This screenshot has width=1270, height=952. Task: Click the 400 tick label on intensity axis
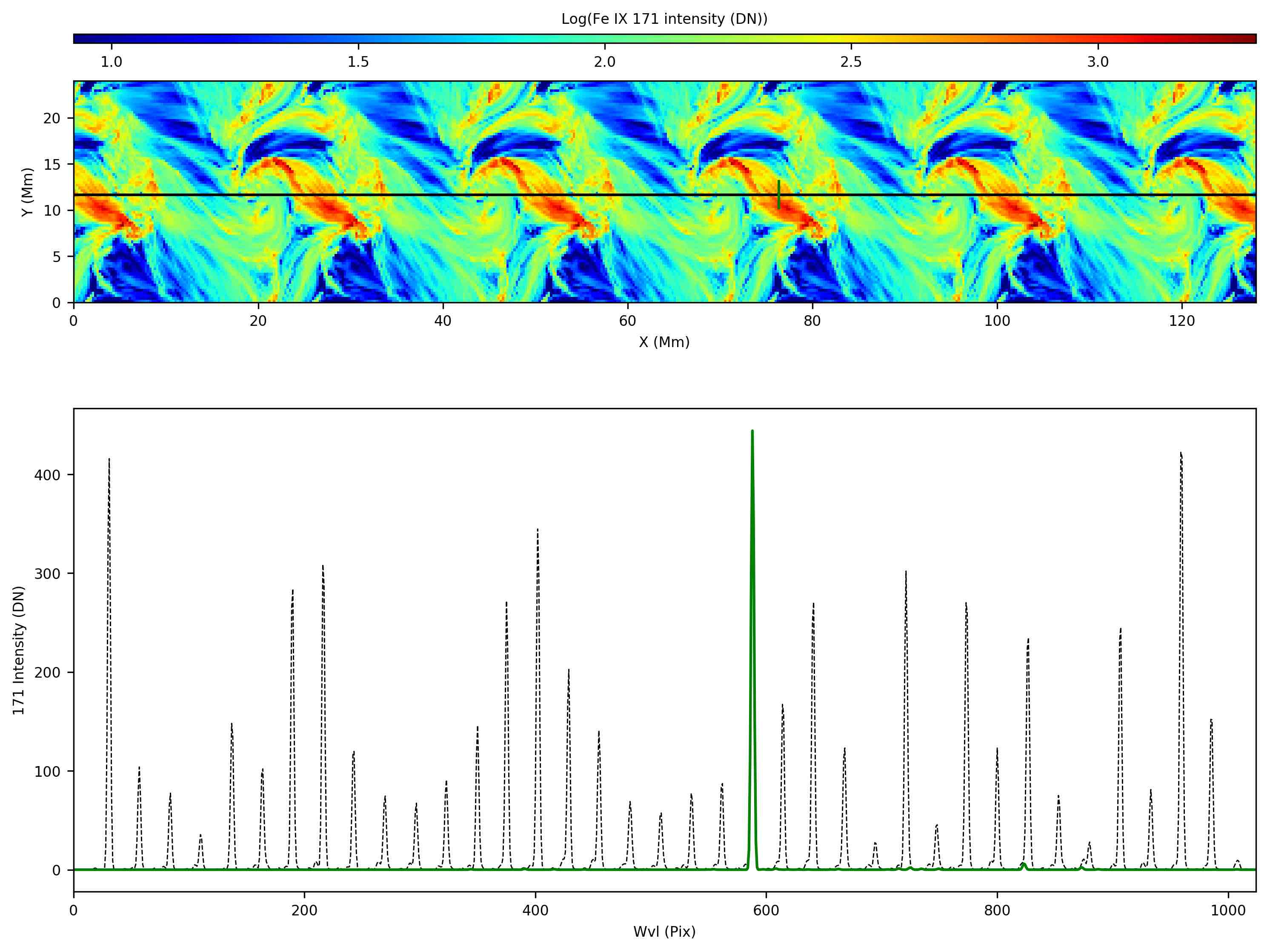pos(47,475)
